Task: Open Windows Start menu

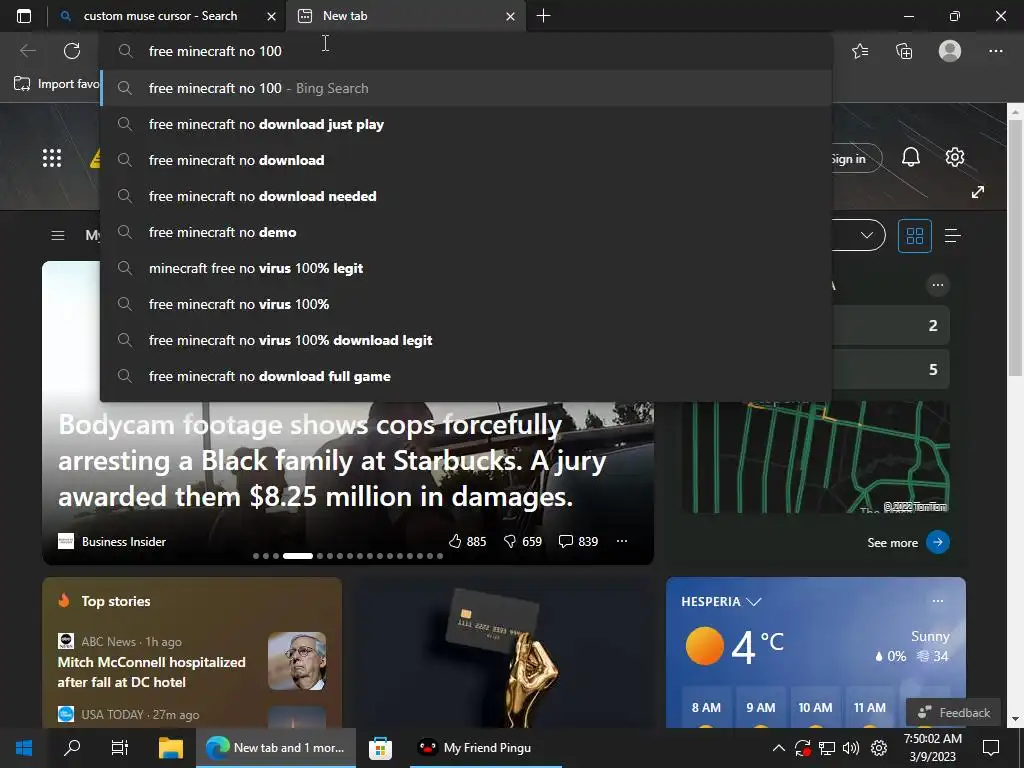Action: [24, 748]
